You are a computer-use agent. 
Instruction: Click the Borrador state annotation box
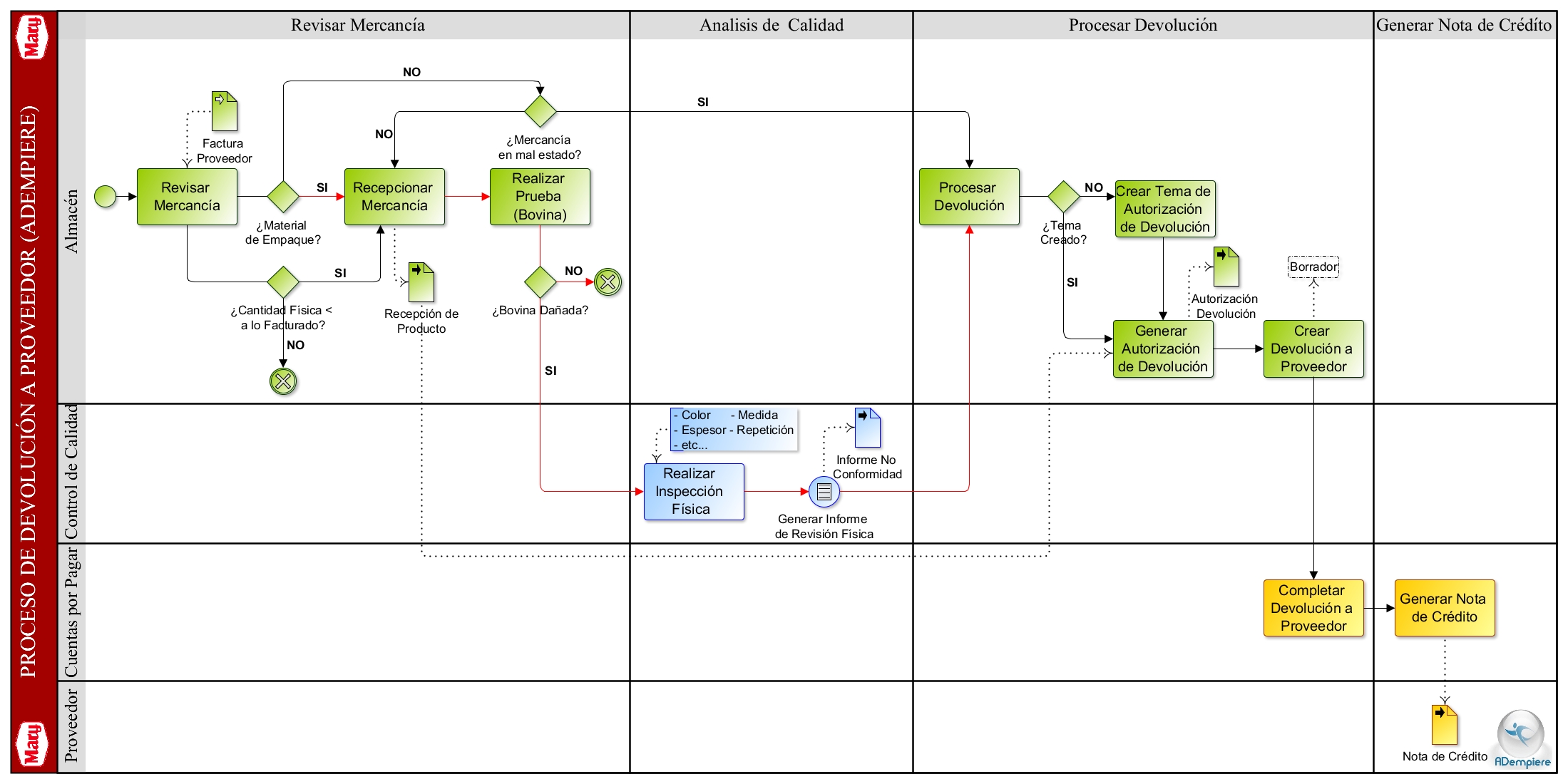pos(1313,267)
